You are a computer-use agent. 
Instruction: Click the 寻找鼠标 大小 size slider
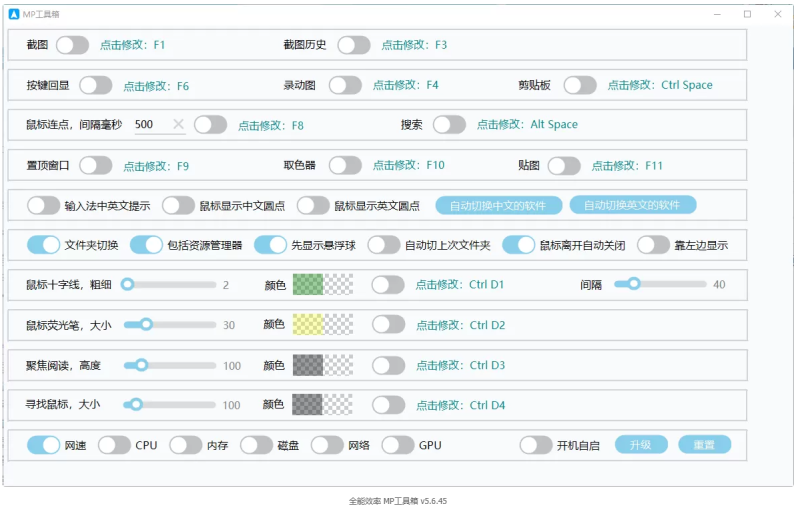[169, 405]
